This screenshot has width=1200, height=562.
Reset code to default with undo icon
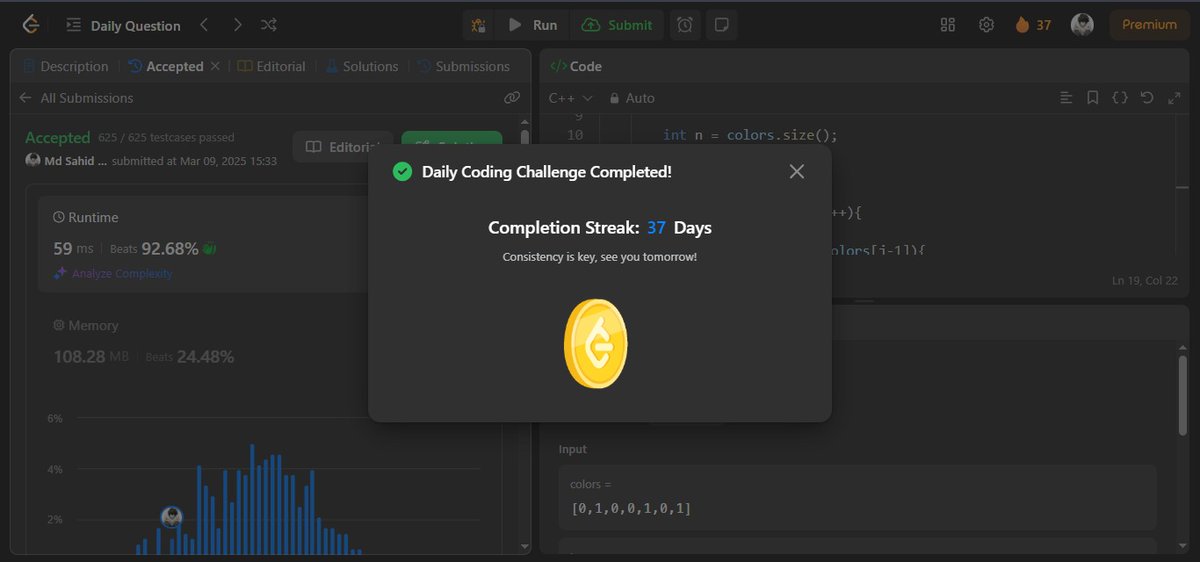click(x=1147, y=98)
